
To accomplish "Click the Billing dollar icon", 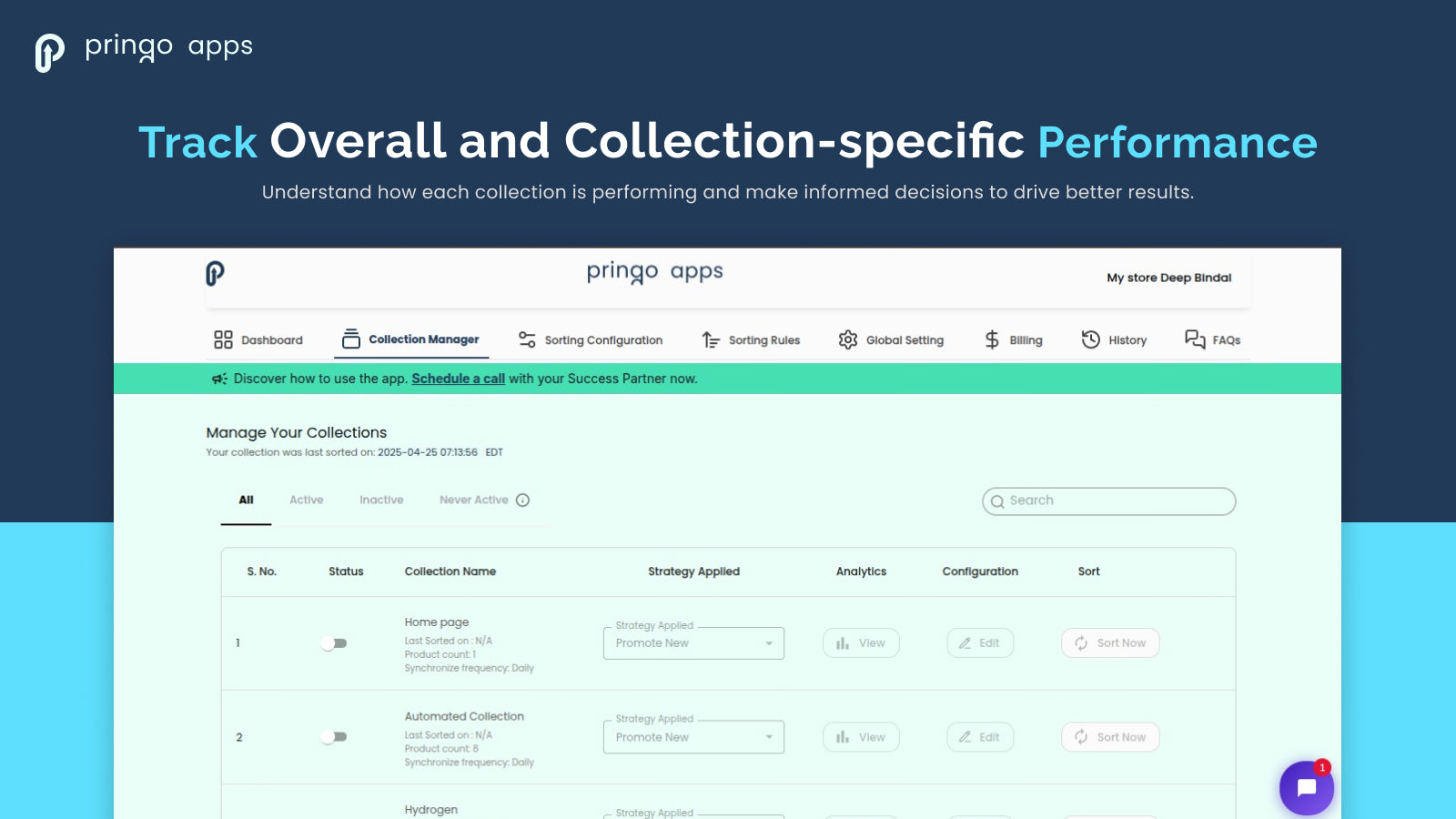I will click(x=992, y=339).
